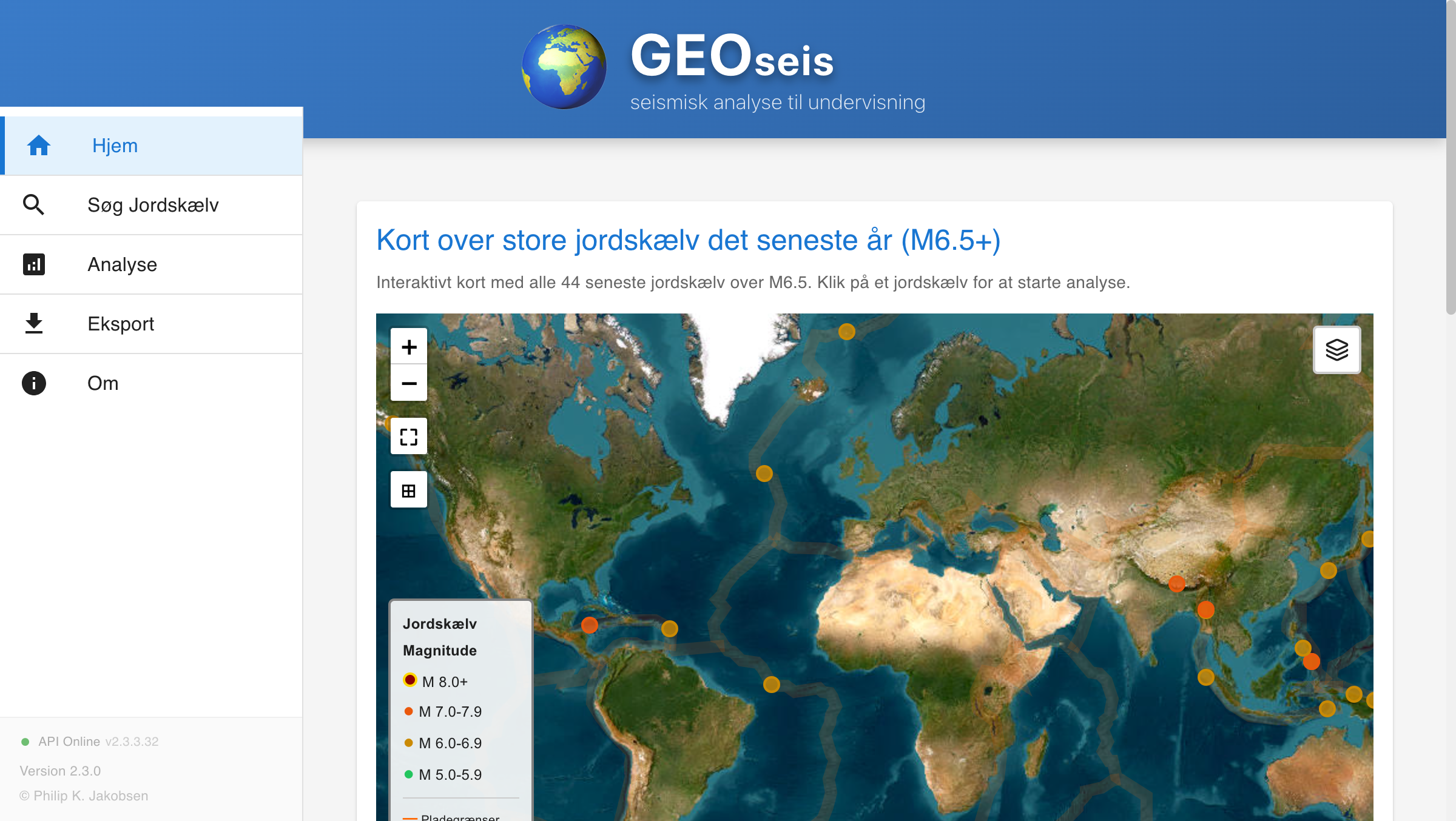Click the zoom in button on the map
Image resolution: width=1456 pixels, height=821 pixels.
click(408, 346)
